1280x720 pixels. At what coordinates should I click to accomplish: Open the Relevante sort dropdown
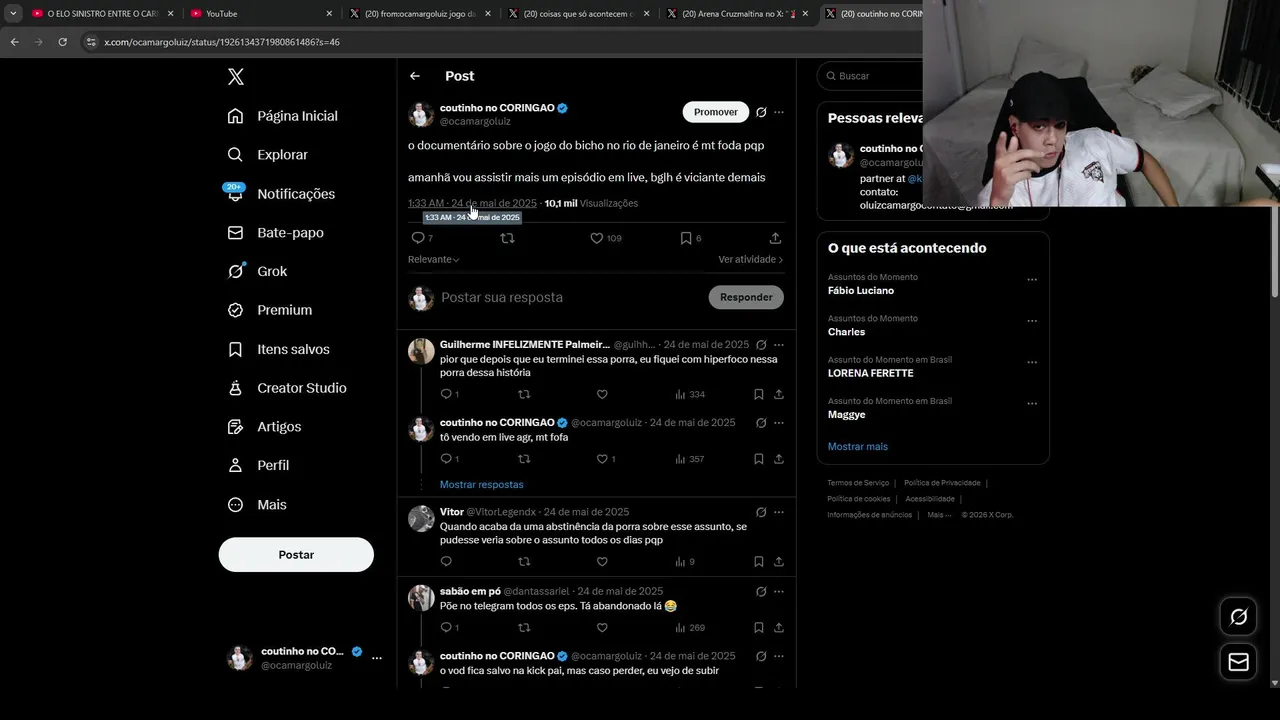[x=433, y=259]
